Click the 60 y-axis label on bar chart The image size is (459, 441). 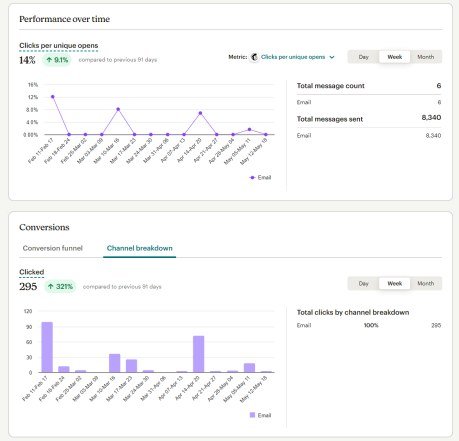29,342
